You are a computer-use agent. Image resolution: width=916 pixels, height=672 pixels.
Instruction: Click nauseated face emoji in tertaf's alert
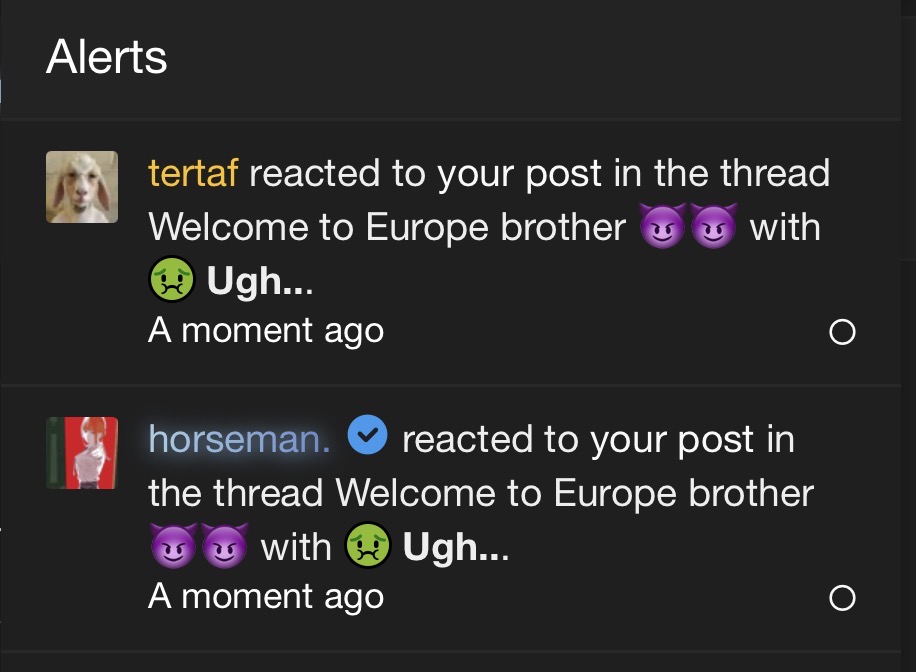point(171,279)
